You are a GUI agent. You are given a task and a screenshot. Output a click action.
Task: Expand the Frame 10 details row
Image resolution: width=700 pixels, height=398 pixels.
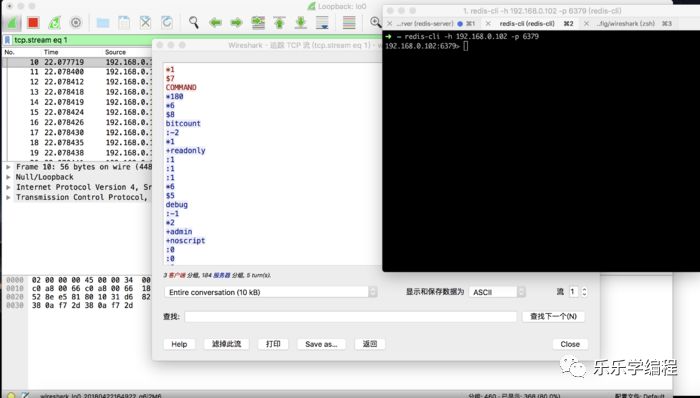pyautogui.click(x=8, y=167)
